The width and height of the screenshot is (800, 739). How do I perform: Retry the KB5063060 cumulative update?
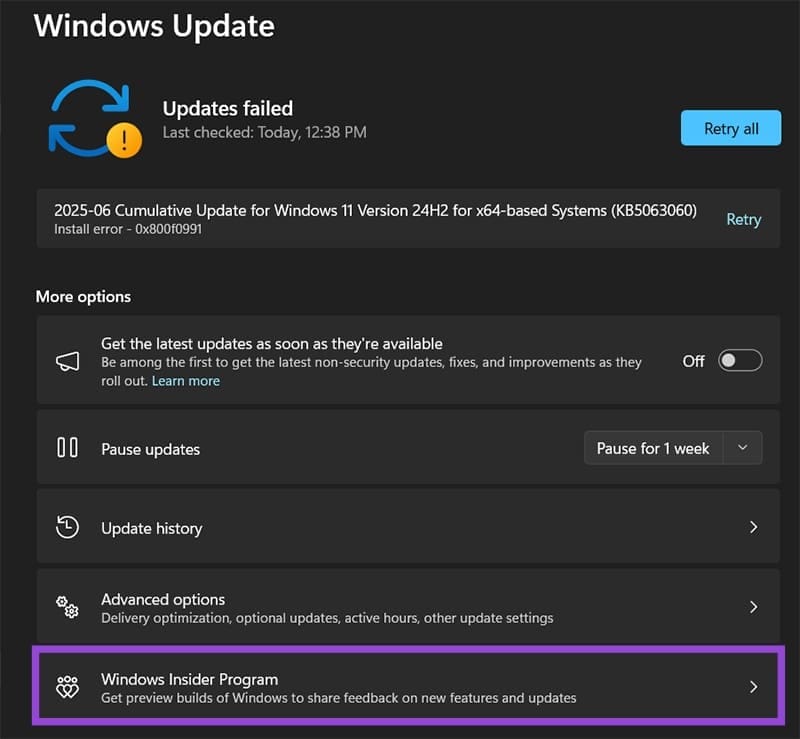(x=743, y=219)
